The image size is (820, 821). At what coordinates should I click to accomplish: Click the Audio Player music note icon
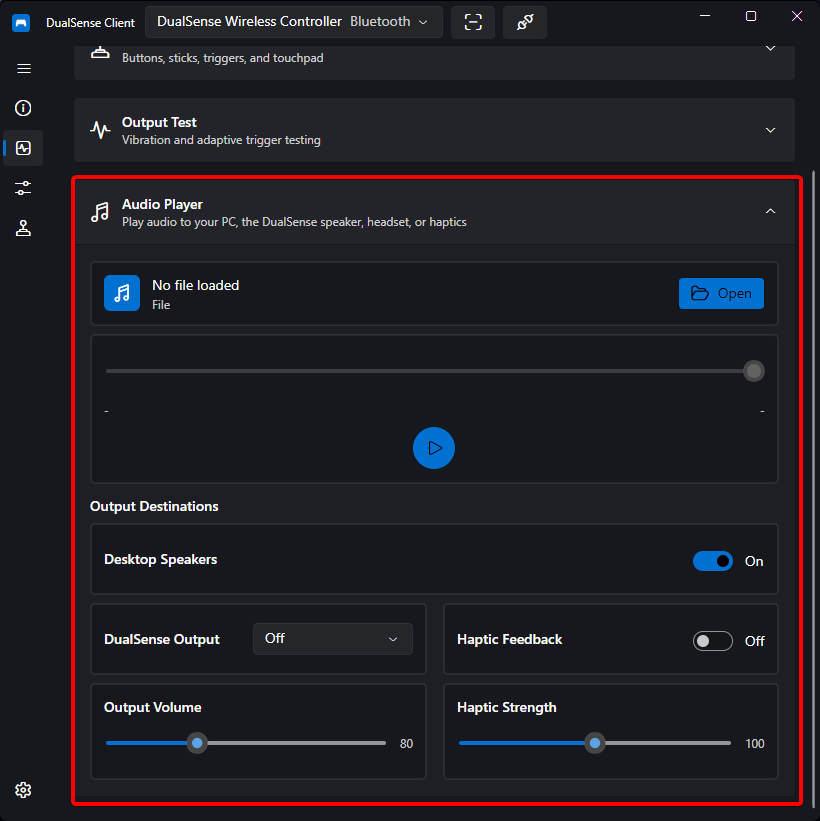point(100,212)
